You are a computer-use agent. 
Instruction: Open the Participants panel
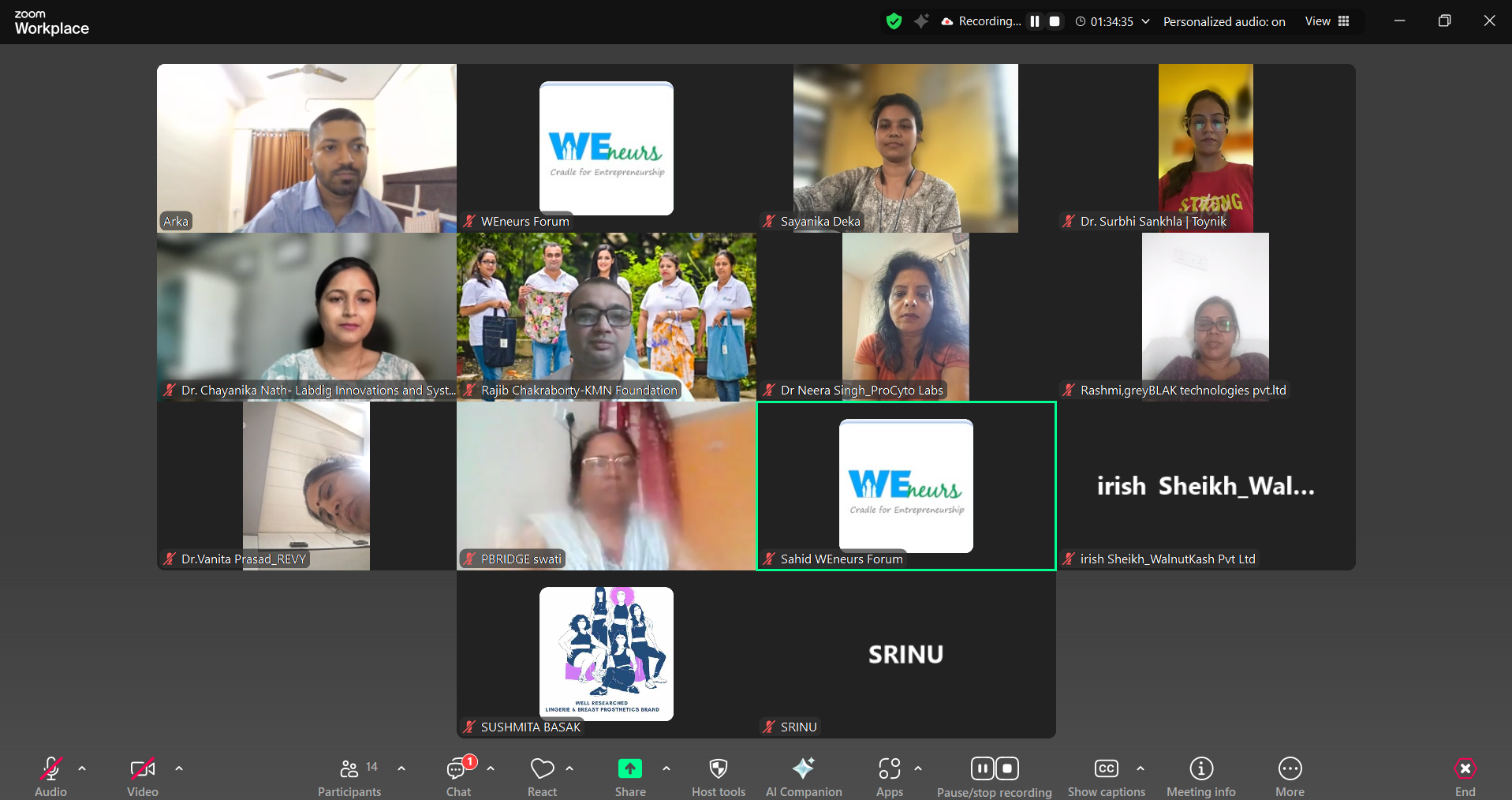pos(349,777)
